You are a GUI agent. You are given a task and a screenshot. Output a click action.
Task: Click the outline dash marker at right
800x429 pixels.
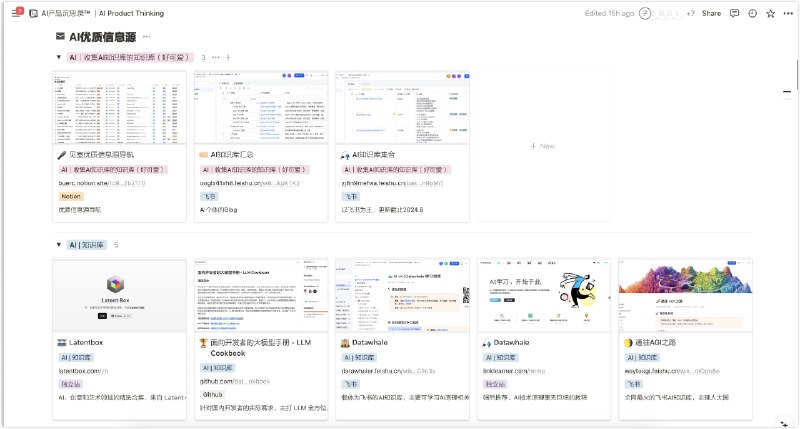pyautogui.click(x=787, y=92)
